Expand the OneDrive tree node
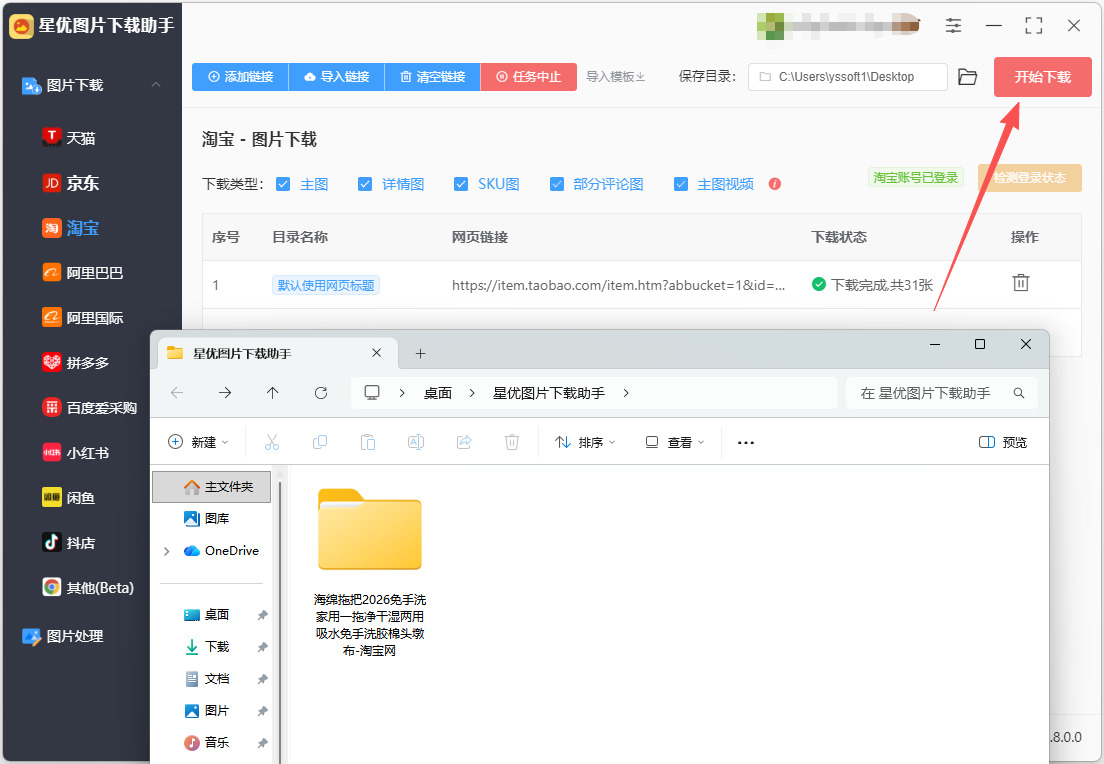 166,551
